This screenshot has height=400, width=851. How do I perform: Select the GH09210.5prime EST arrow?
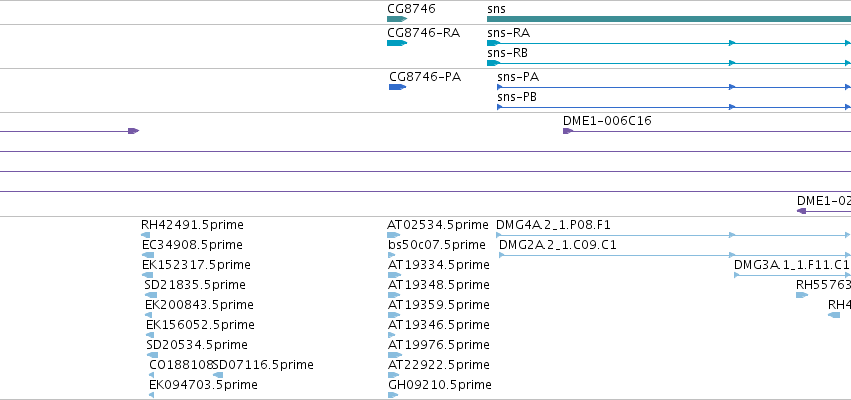pos(393,395)
